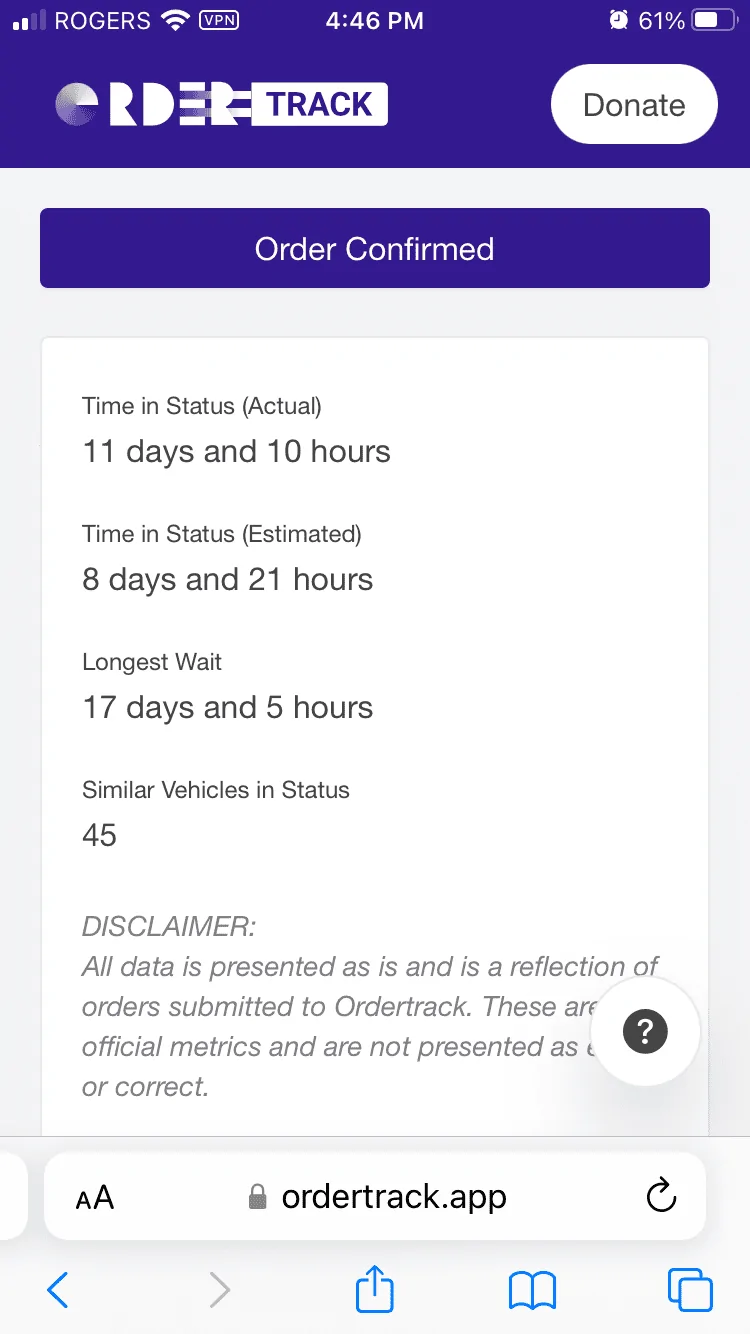Viewport: 750px width, 1334px height.
Task: Show open tabs overview icon
Action: point(689,1290)
